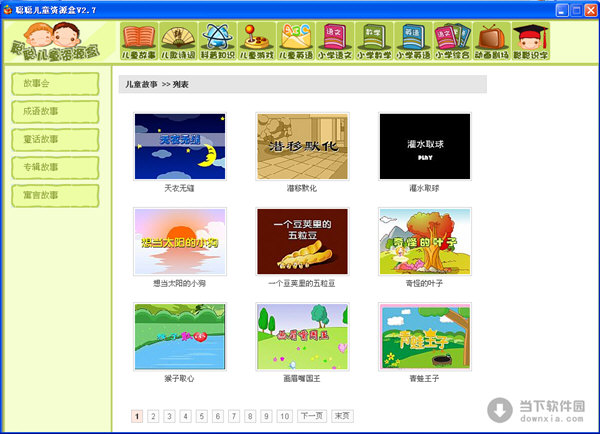Click the 天衣无缝 caption text
The height and width of the screenshot is (434, 600).
(179, 188)
